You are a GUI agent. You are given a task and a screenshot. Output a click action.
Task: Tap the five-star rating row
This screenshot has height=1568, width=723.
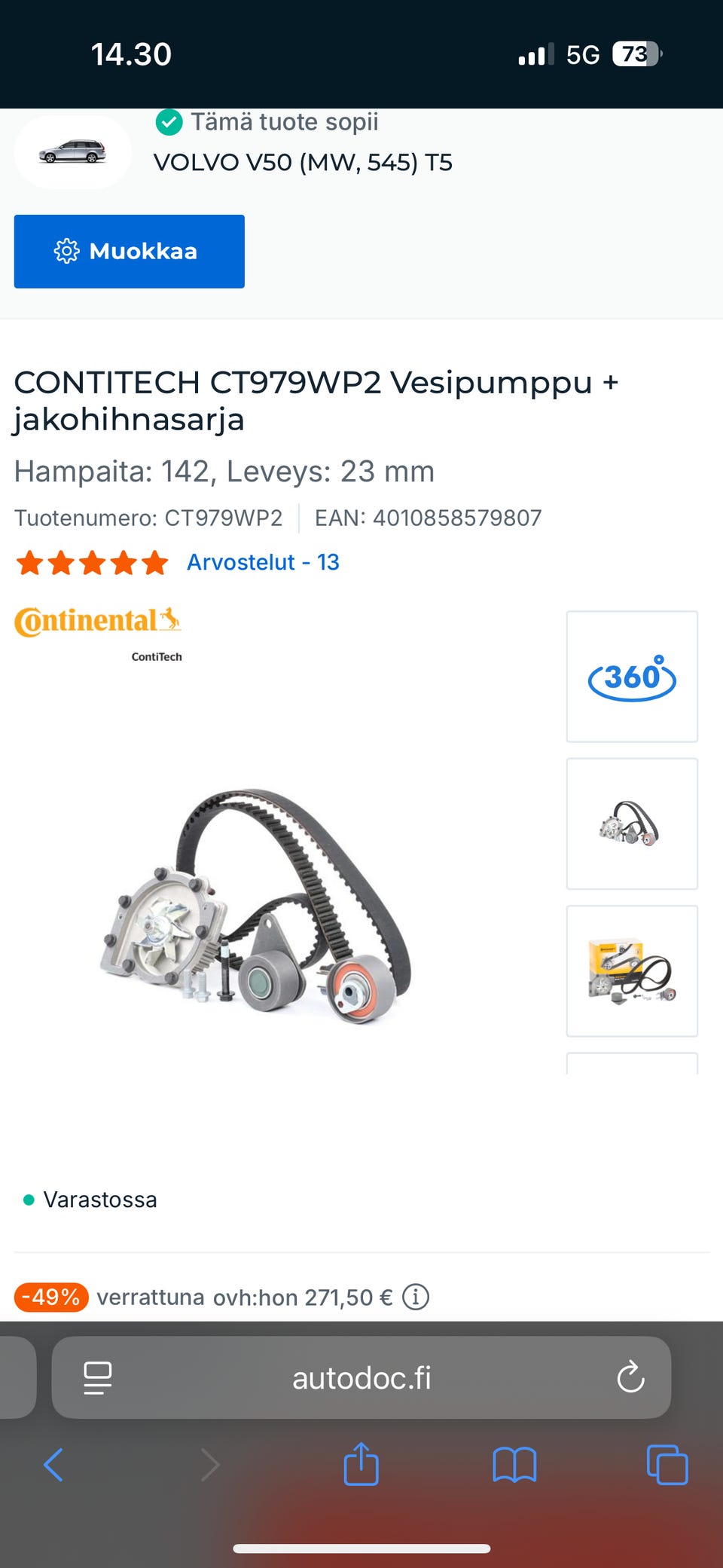(93, 562)
